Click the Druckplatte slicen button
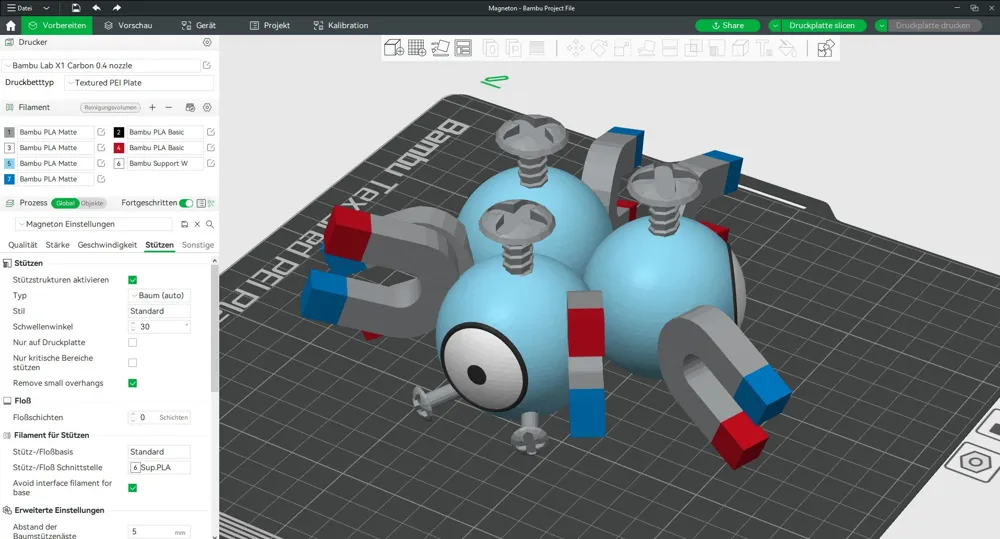 point(822,26)
